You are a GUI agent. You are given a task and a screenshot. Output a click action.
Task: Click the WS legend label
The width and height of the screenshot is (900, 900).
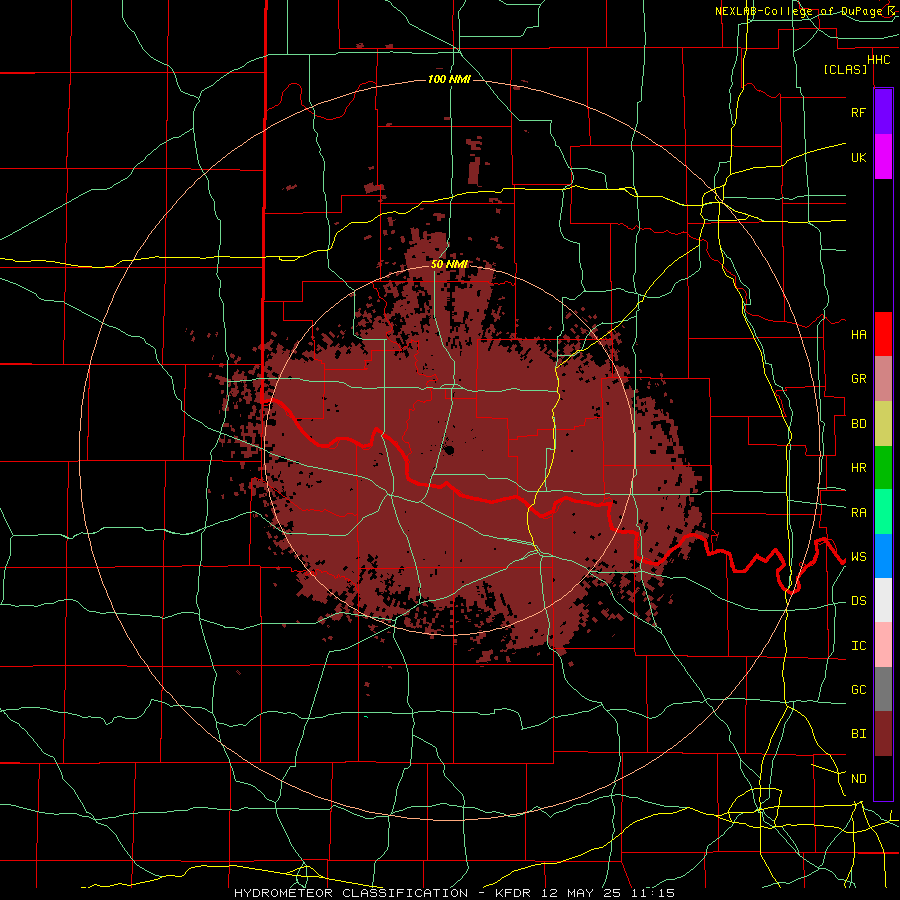click(858, 557)
